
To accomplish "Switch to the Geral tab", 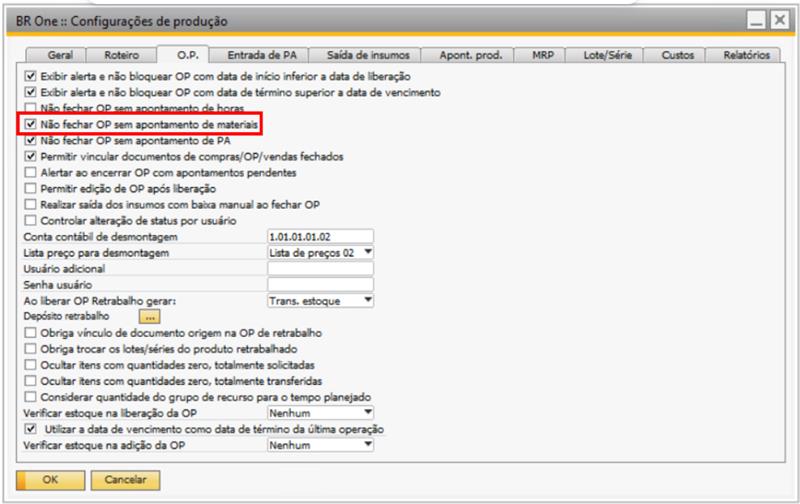I will click(62, 57).
